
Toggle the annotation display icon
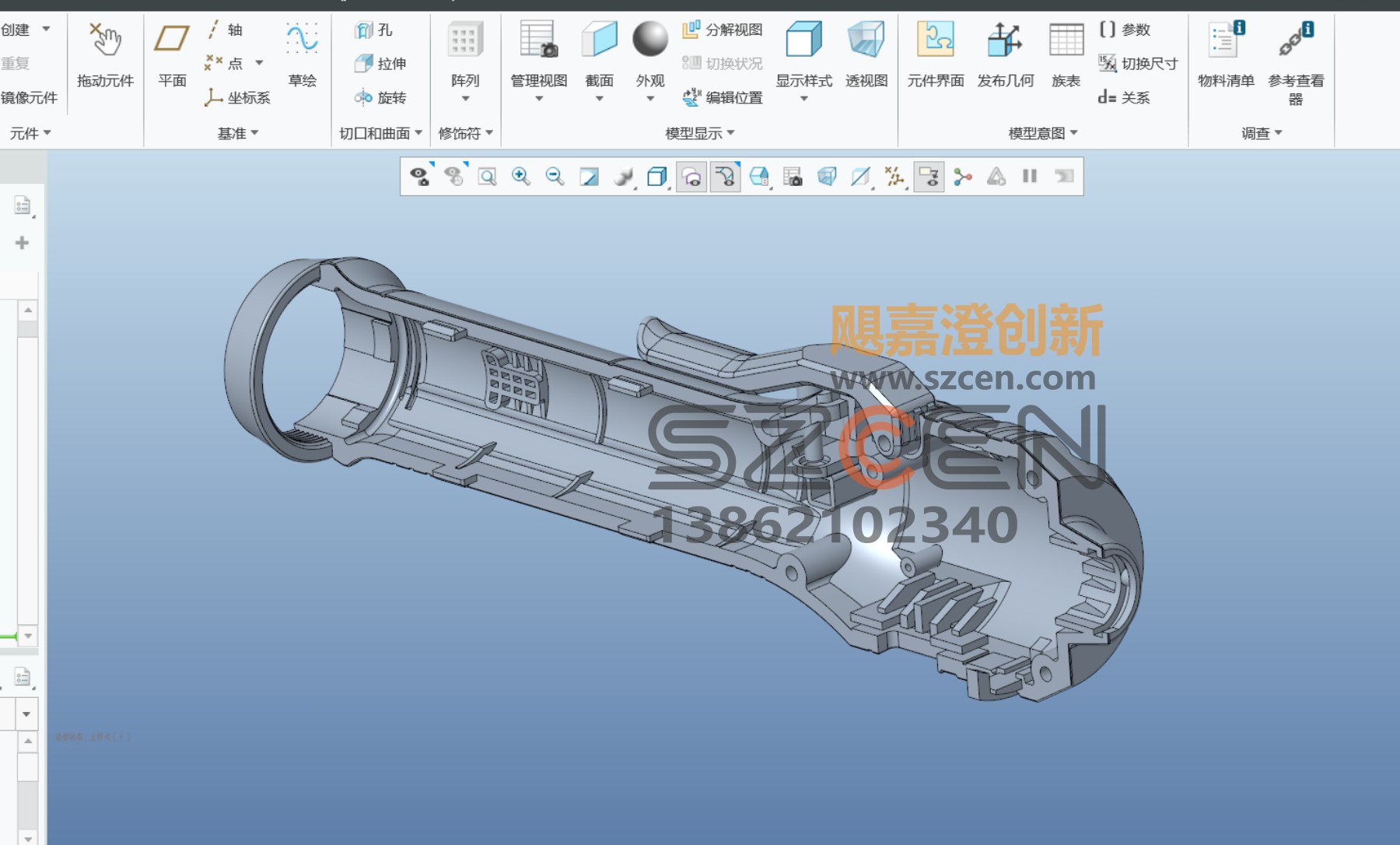tap(929, 177)
